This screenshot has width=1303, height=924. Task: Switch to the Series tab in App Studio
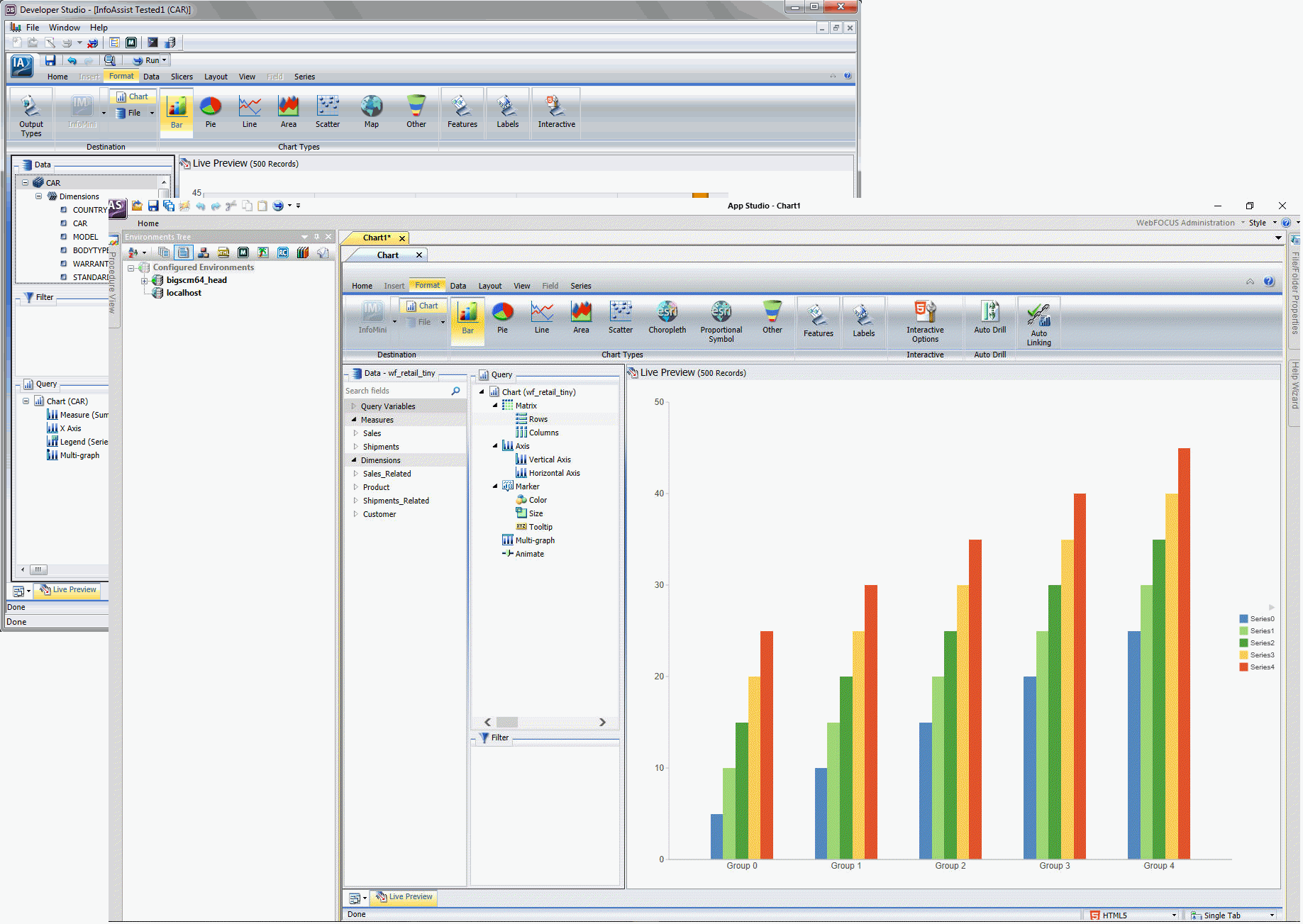point(580,286)
